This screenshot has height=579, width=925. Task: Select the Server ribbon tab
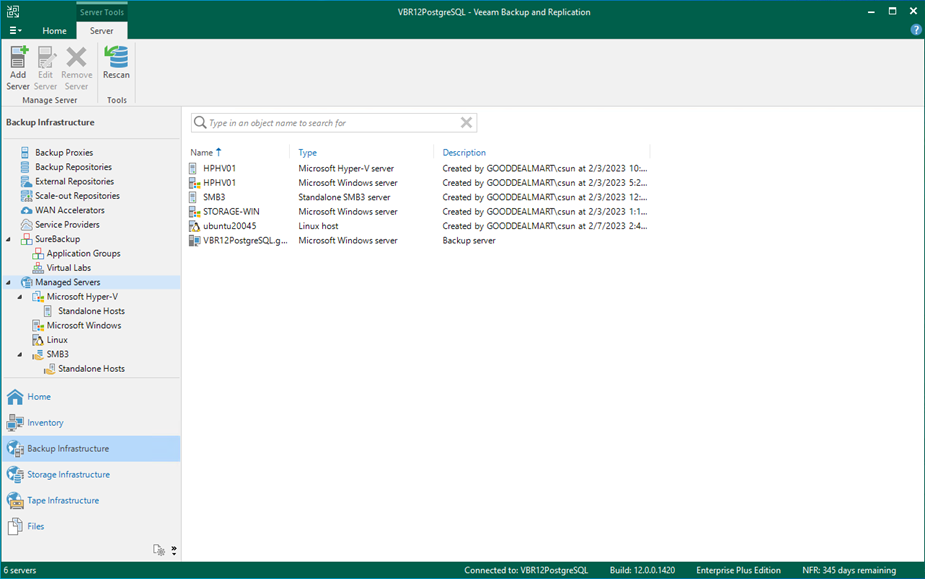tap(101, 31)
